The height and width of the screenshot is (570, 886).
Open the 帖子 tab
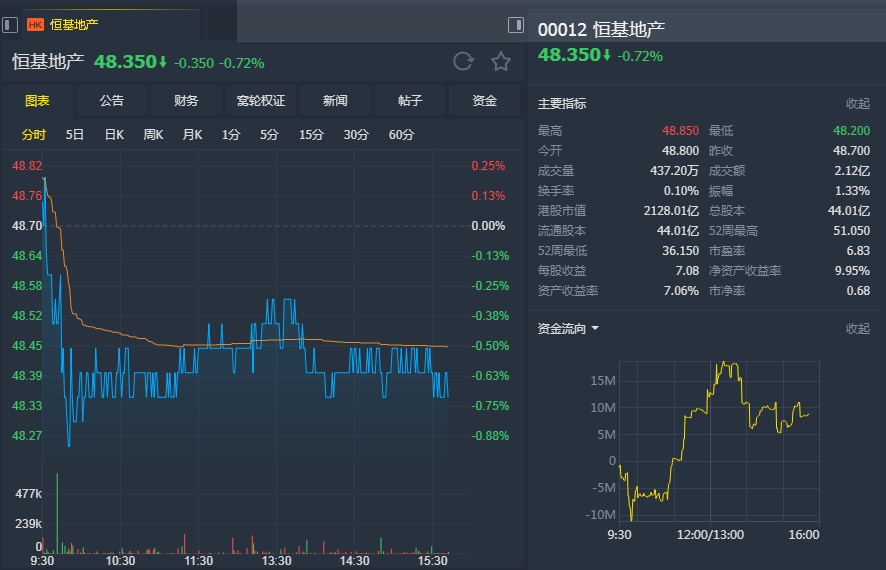[410, 101]
